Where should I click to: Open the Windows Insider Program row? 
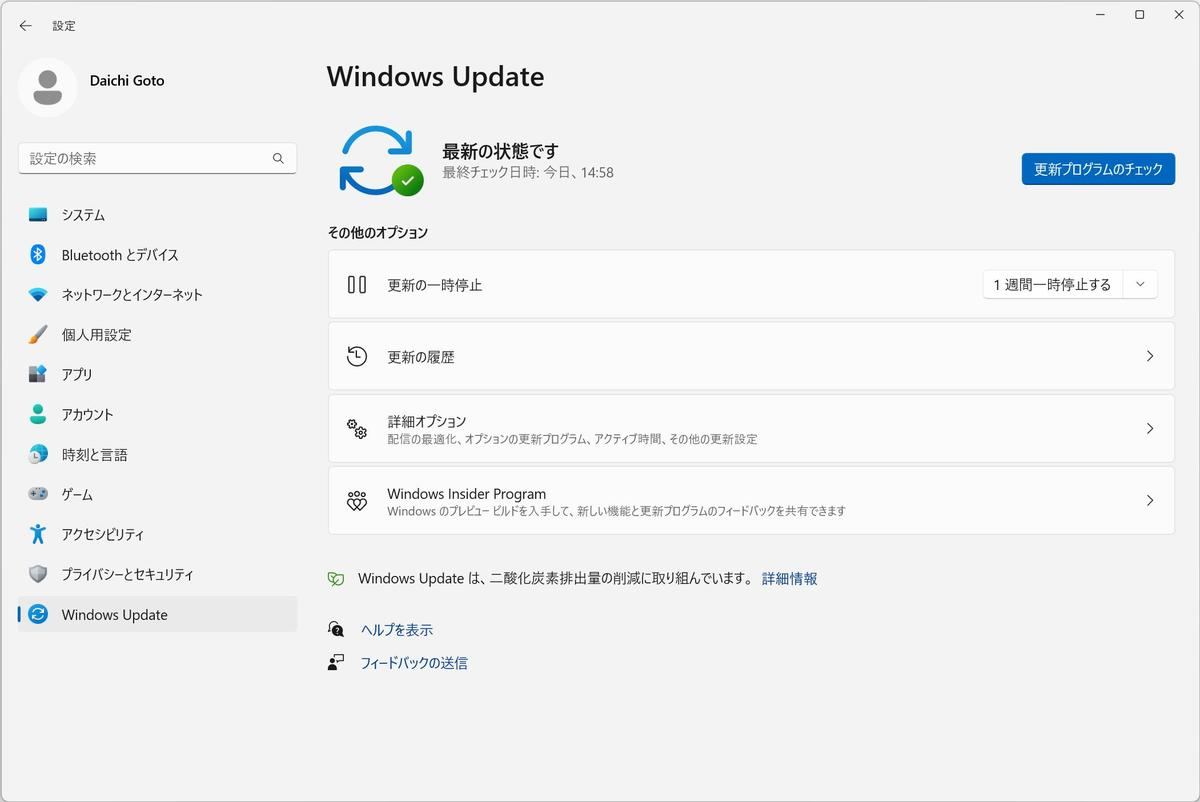click(x=751, y=500)
